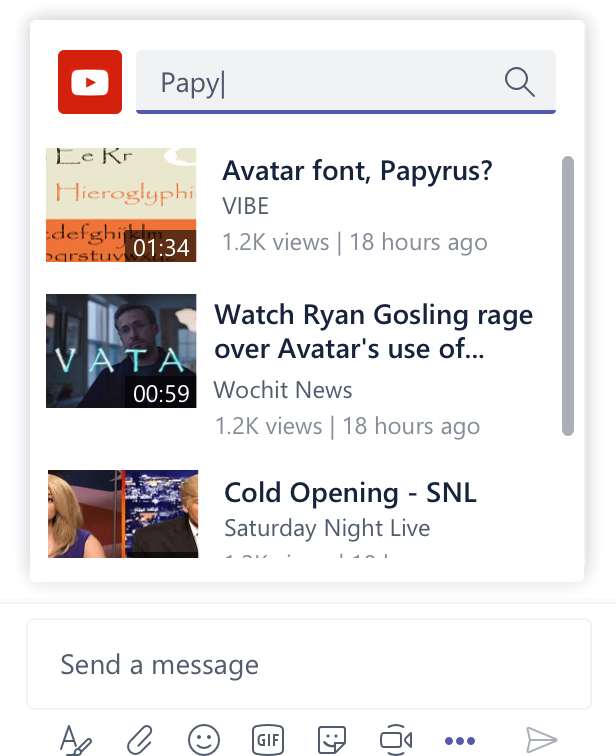Click the magnifying glass search icon

click(520, 82)
